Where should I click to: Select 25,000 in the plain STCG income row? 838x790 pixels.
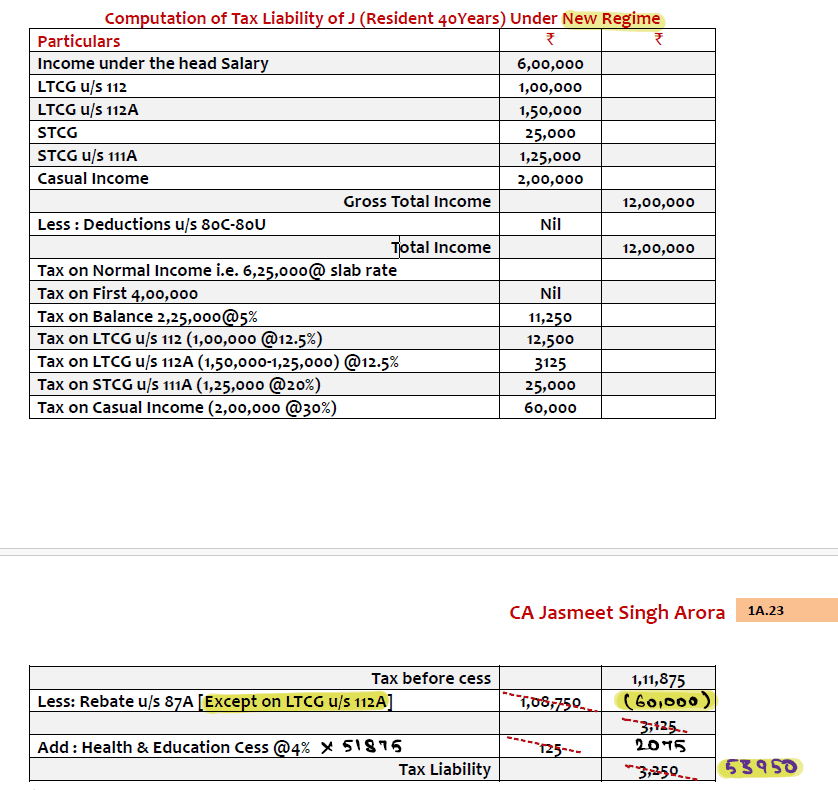coord(550,133)
